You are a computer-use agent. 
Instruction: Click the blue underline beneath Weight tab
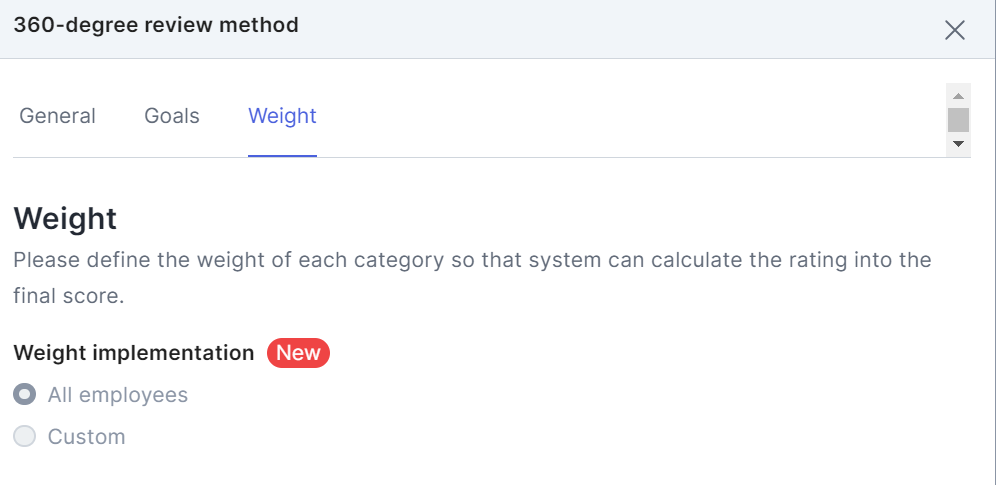coord(282,156)
